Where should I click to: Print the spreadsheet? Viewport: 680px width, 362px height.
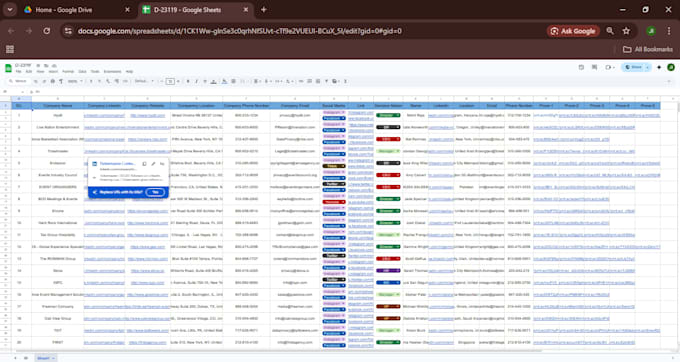52,81
